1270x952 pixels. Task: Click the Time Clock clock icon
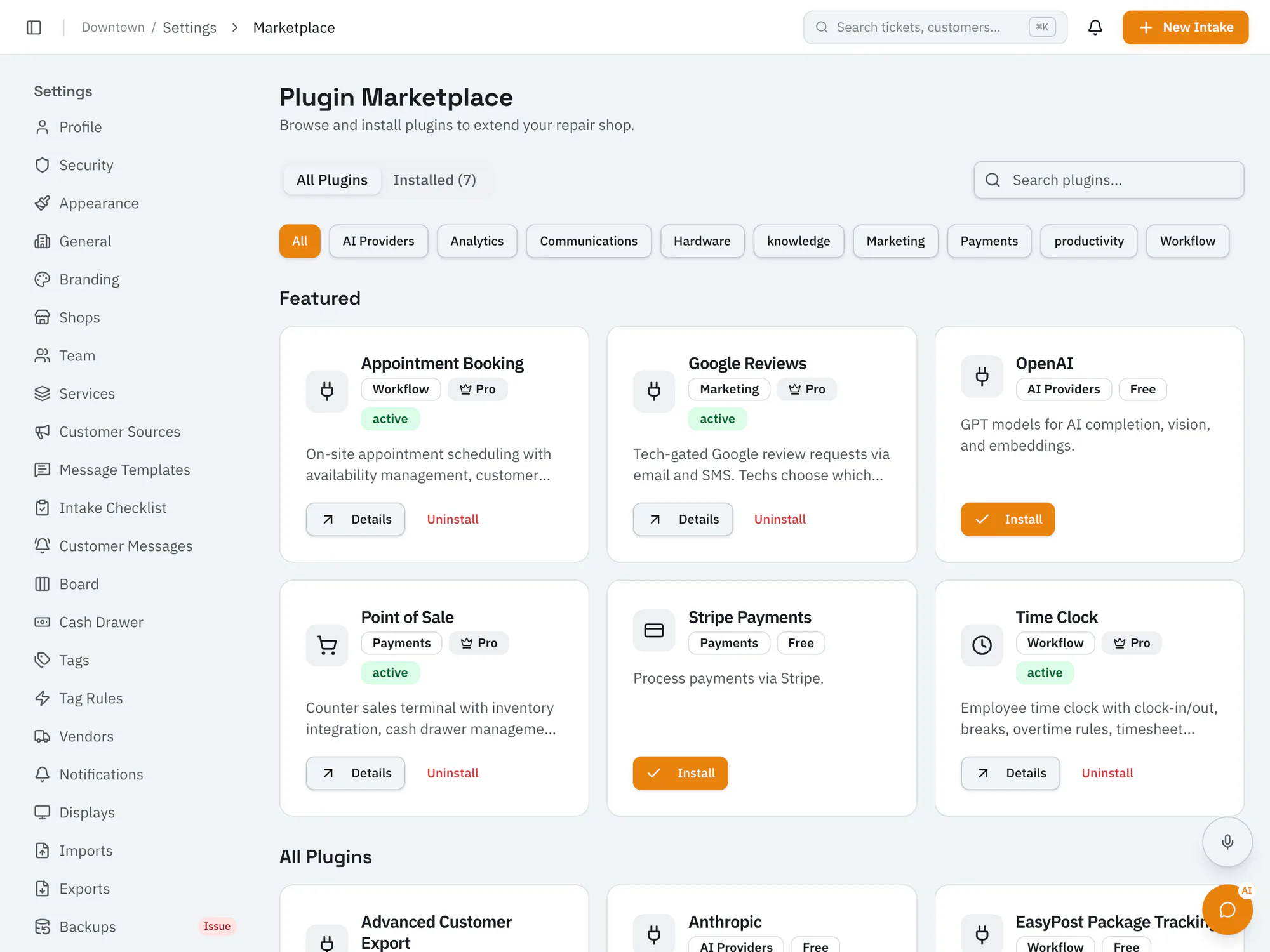tap(982, 645)
